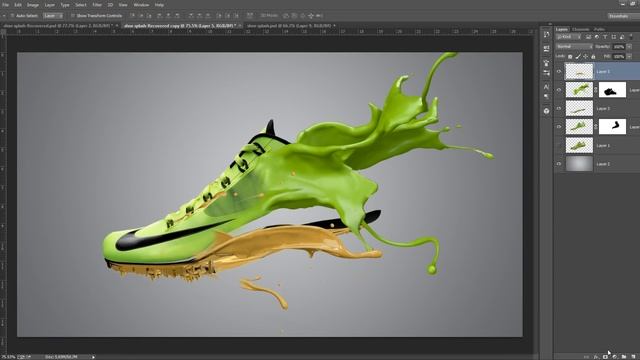The height and width of the screenshot is (360, 640).
Task: Create a new group folder icon
Action: [x=624, y=357]
